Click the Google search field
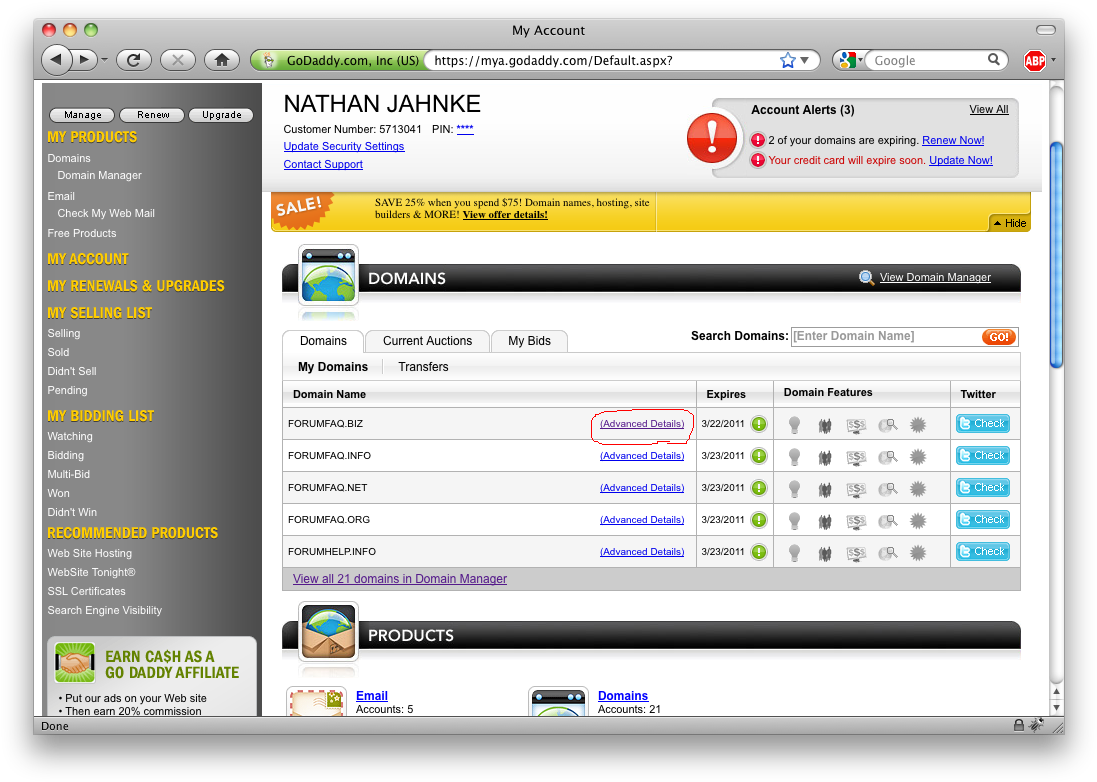The width and height of the screenshot is (1097, 782). pos(927,60)
